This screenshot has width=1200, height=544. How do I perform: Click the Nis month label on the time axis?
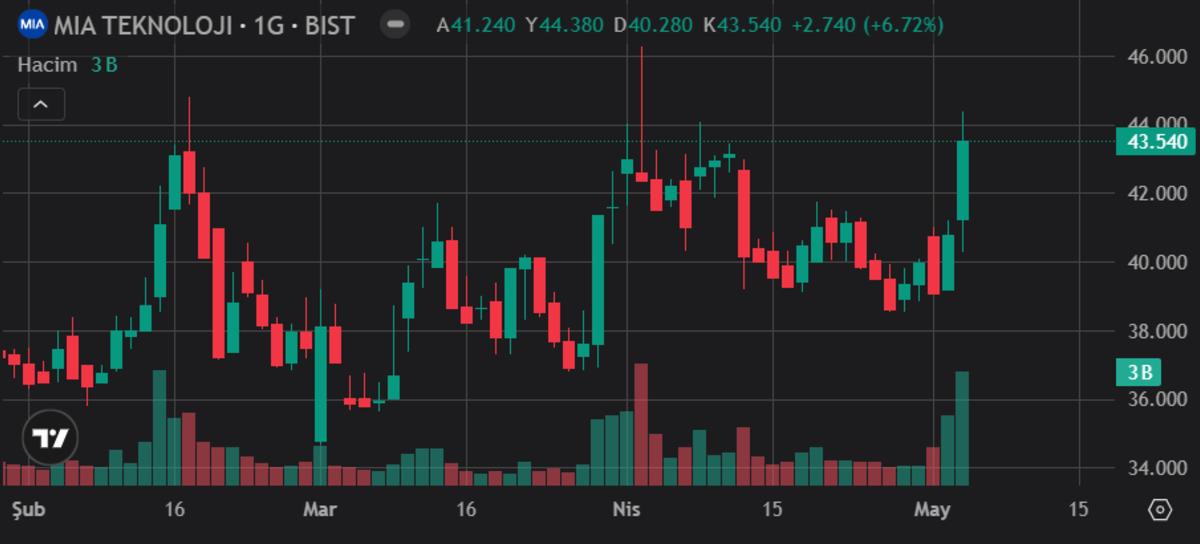(626, 510)
